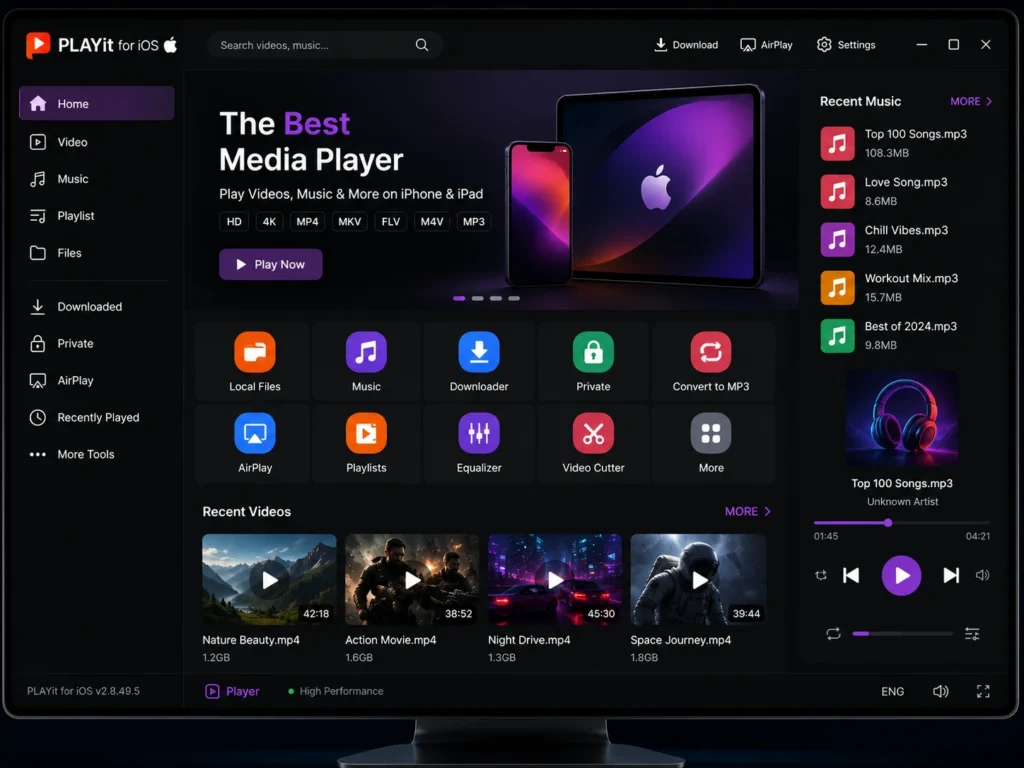Screen dimensions: 1024x768
Task: Open the Local Files tile
Action: 255,361
